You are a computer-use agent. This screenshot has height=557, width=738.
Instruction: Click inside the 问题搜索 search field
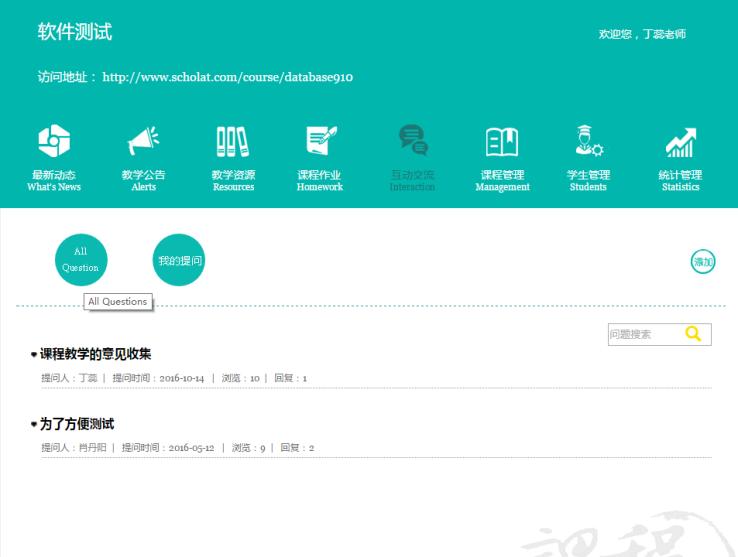pyautogui.click(x=642, y=335)
